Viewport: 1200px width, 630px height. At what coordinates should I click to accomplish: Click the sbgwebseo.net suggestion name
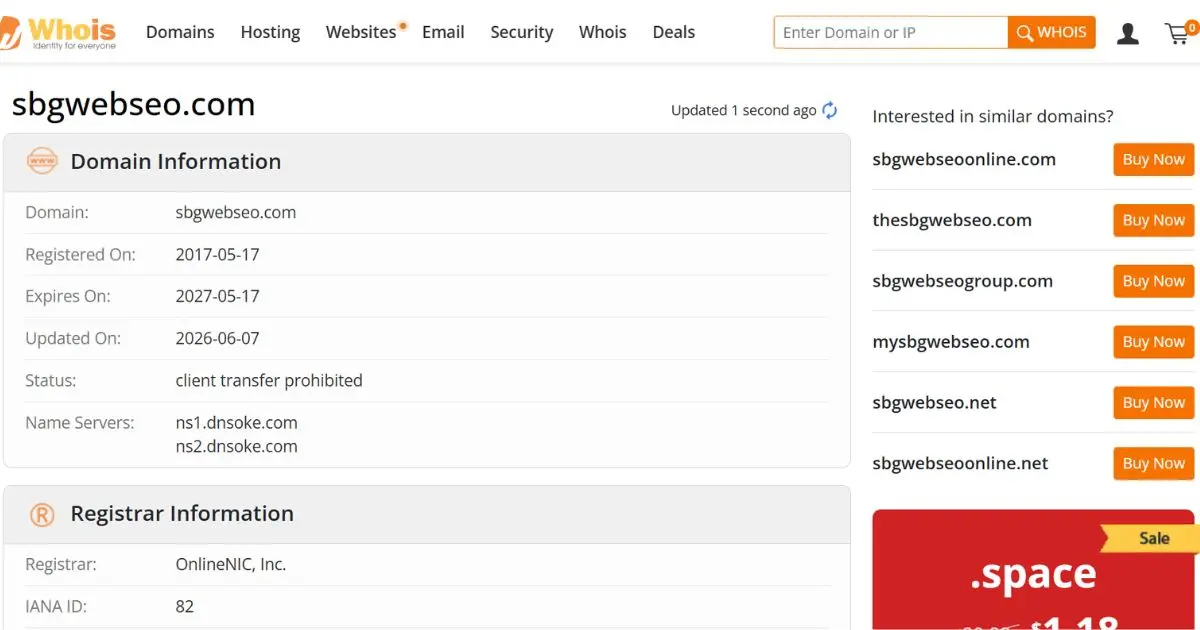(934, 403)
